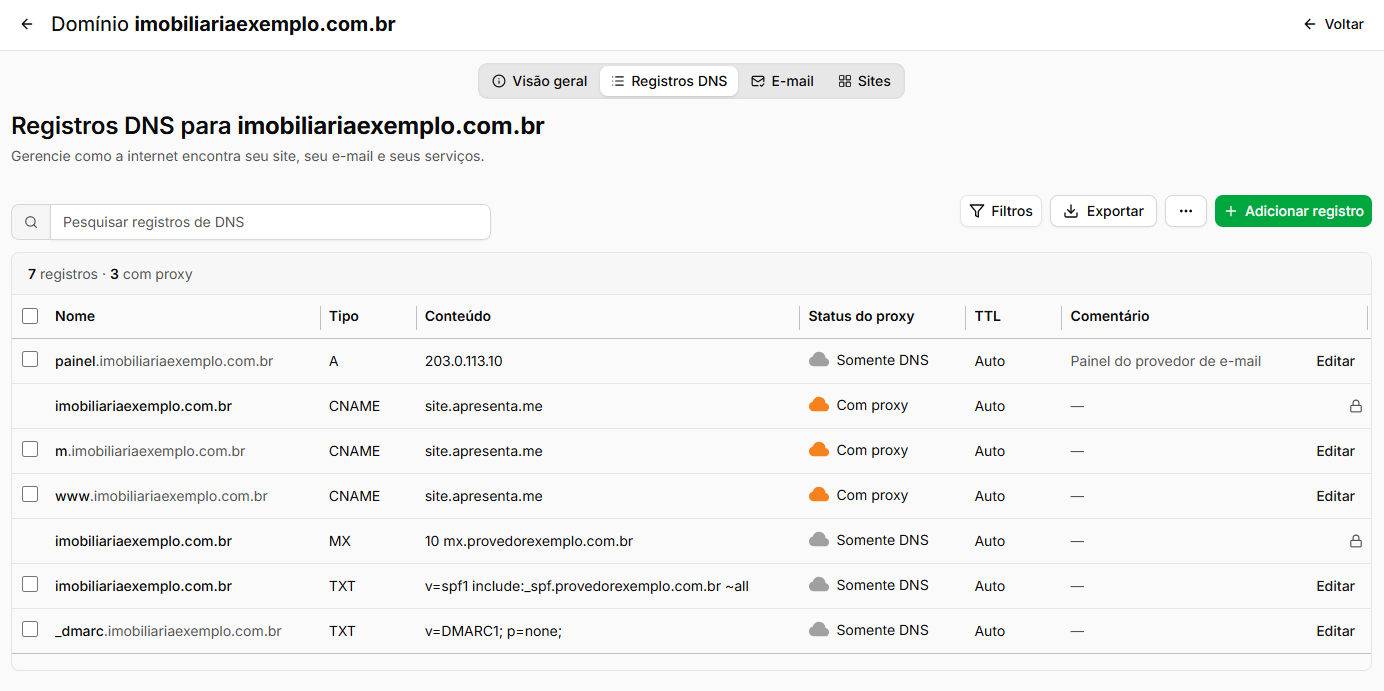Click the Tipo column header

pos(344,316)
